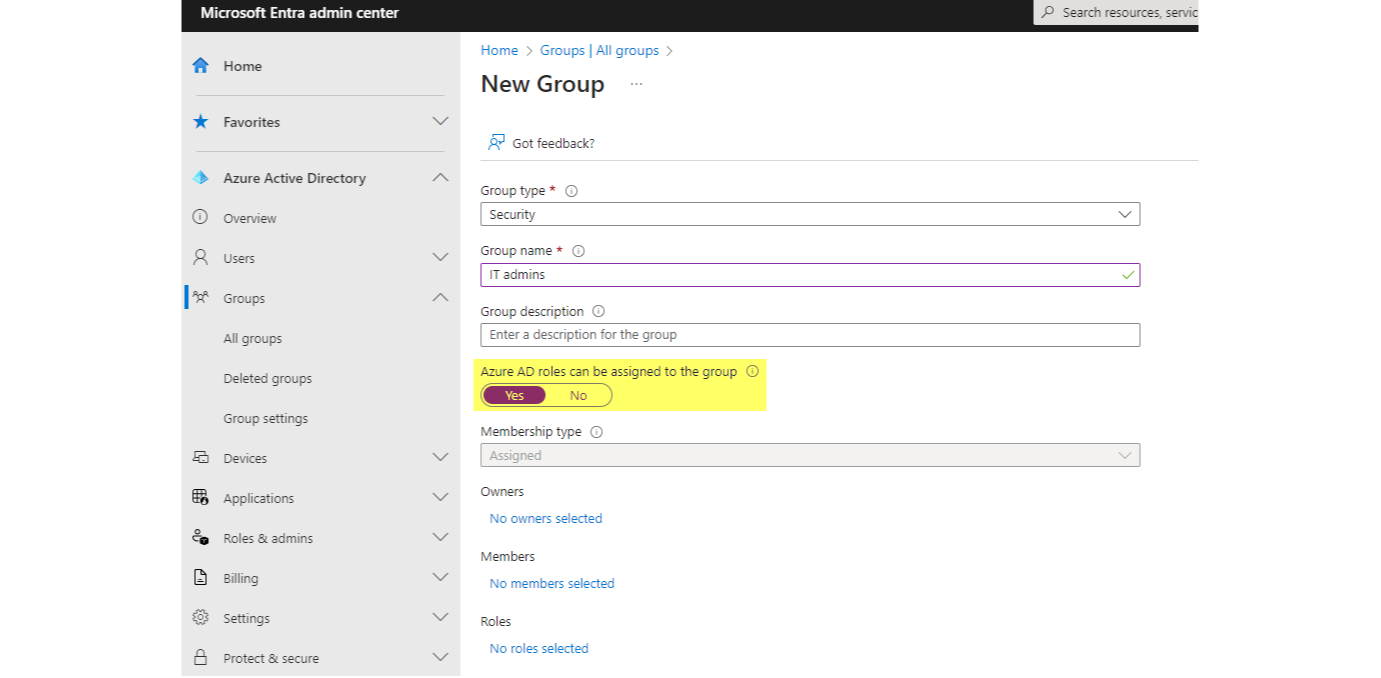Click info icon beside Group description
Screen dimensions: 1381x678
point(598,311)
